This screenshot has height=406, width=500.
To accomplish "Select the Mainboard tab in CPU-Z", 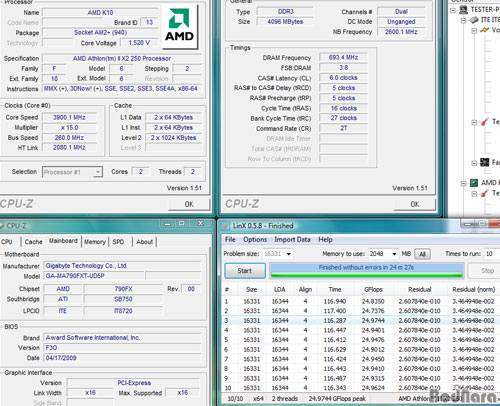I will tap(63, 241).
